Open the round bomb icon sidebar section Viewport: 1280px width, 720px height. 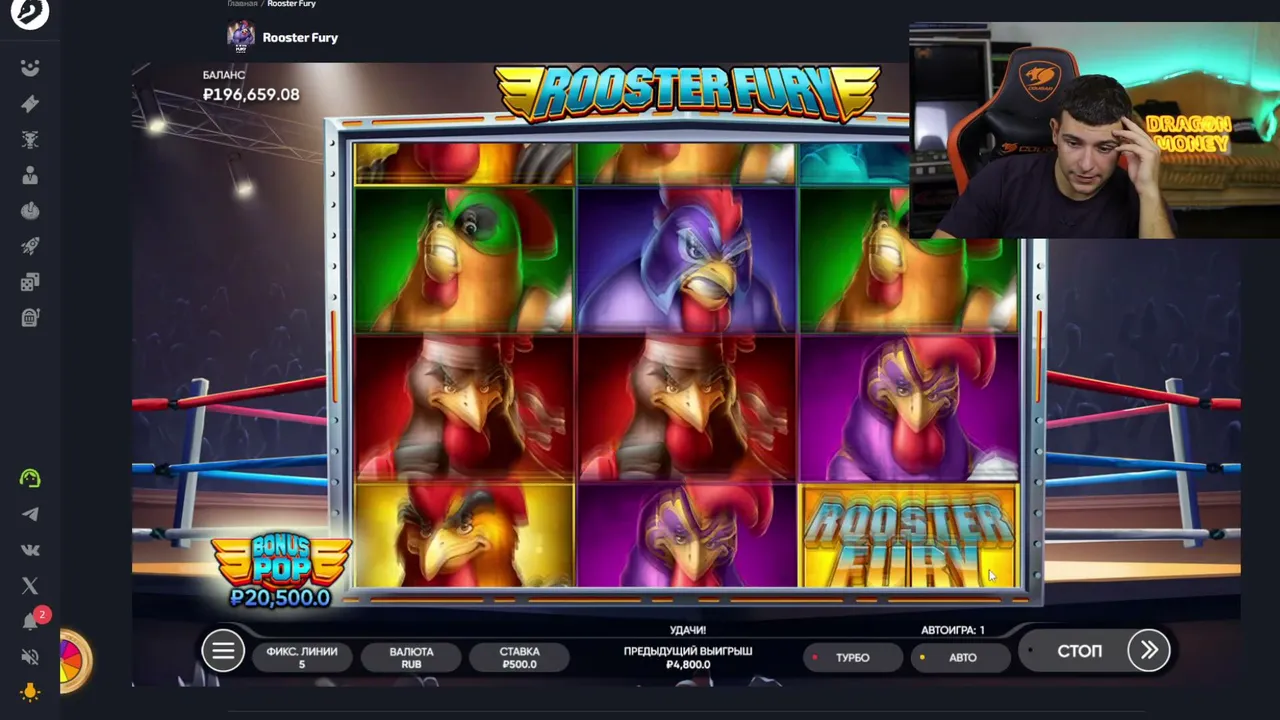tap(30, 211)
